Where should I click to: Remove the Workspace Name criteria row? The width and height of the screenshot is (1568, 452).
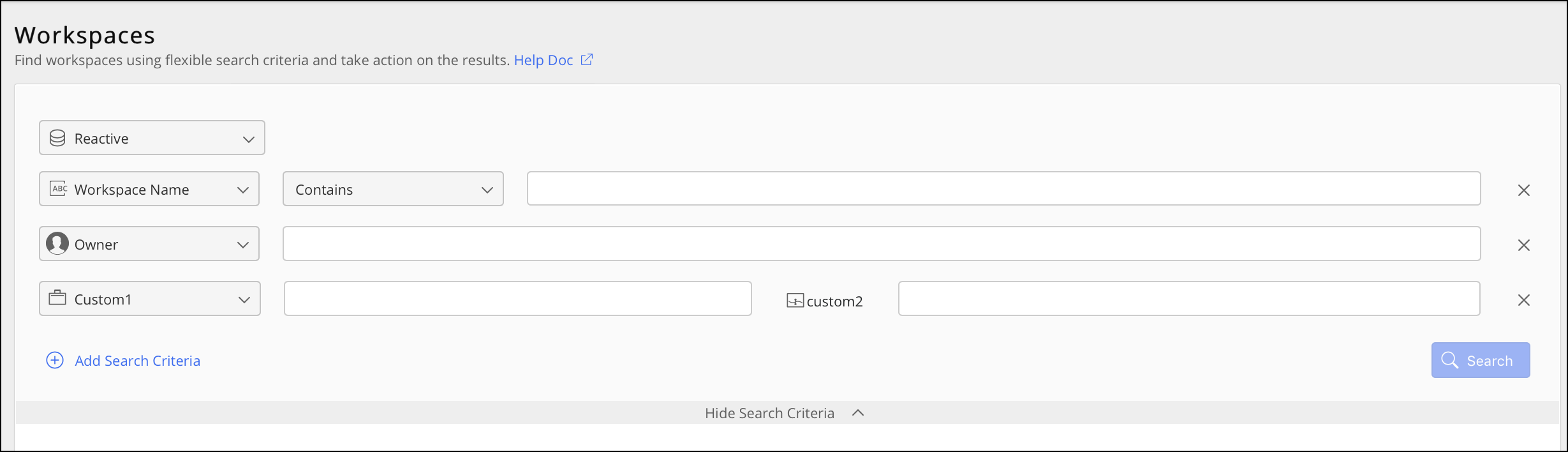(x=1523, y=190)
